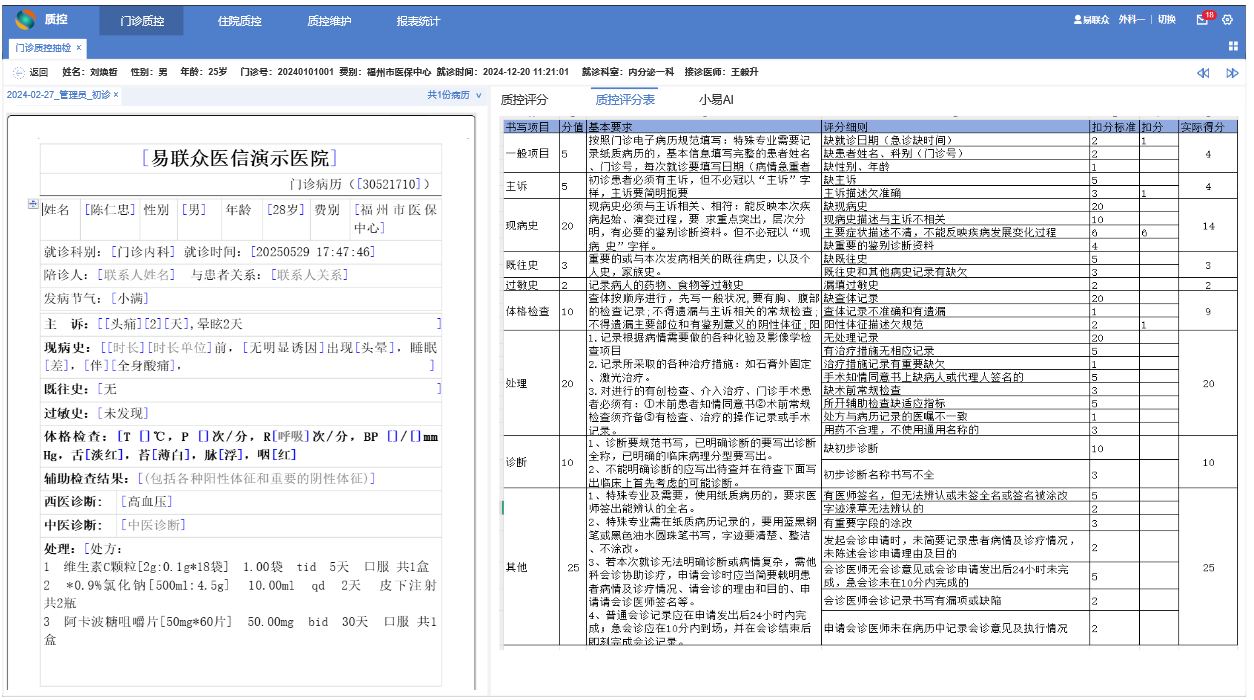Open the 门诊质控 menu

point(142,20)
